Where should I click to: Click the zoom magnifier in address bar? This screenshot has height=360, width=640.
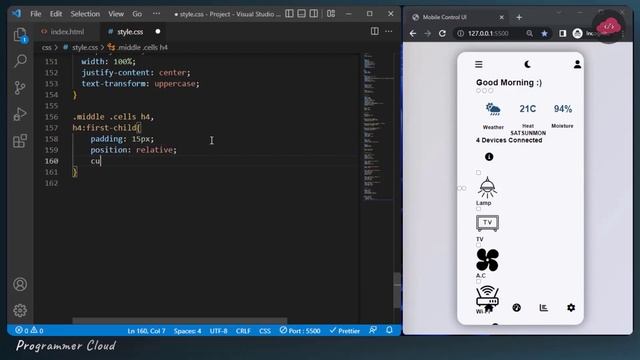point(529,33)
